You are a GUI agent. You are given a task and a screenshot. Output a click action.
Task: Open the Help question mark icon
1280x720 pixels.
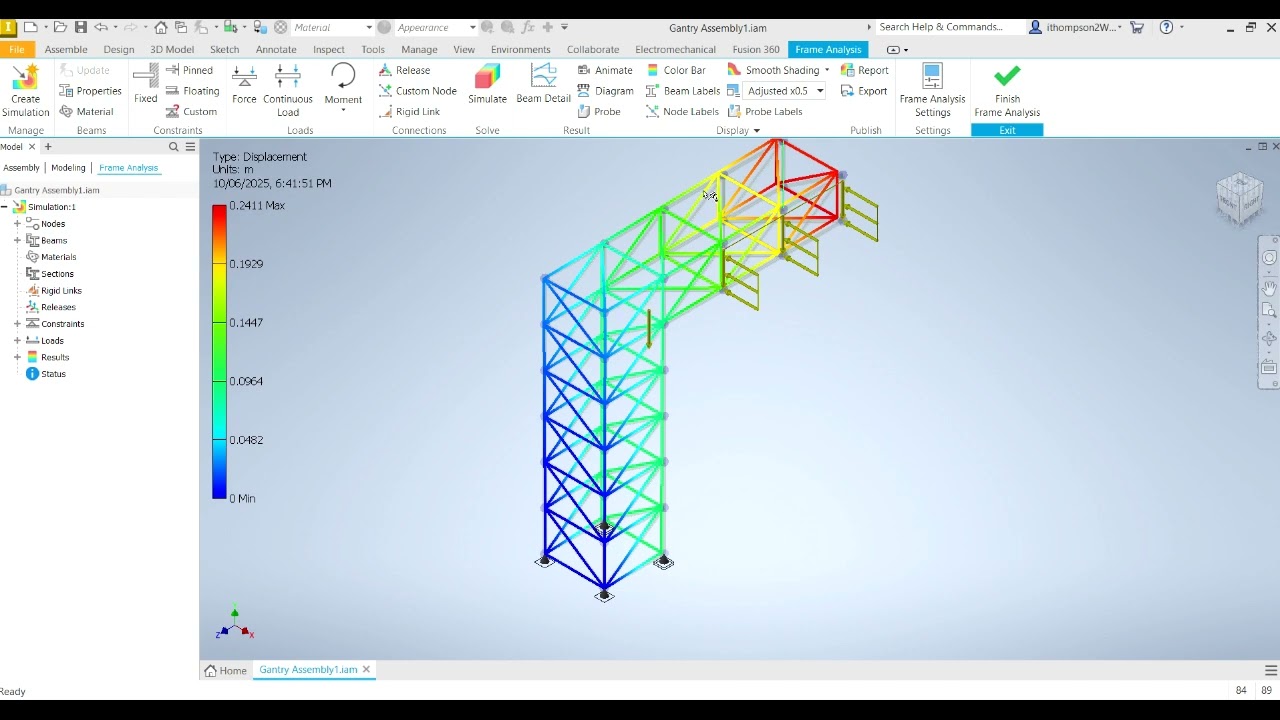pos(1166,27)
